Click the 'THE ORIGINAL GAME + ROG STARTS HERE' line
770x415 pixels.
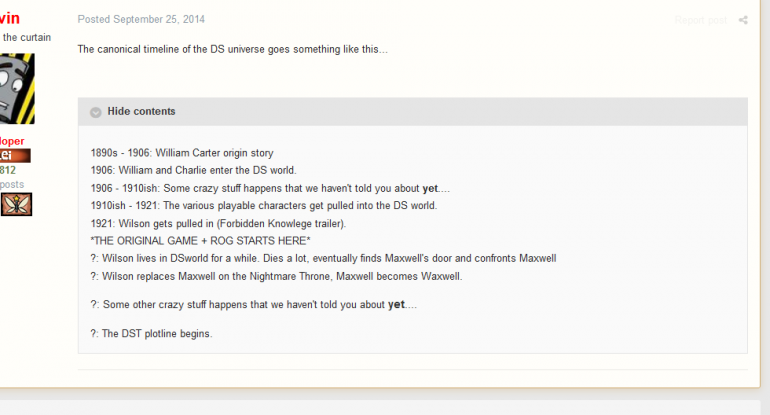[200, 241]
